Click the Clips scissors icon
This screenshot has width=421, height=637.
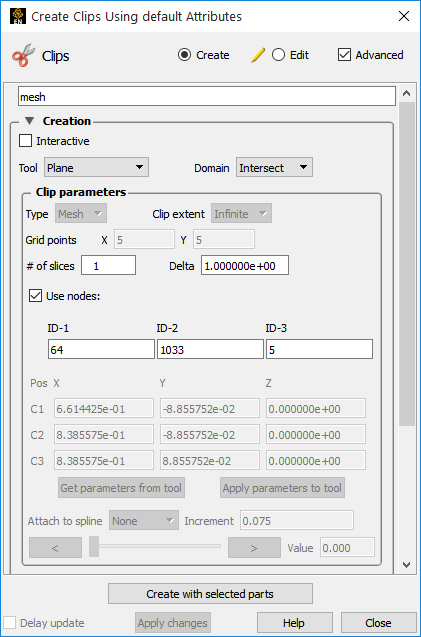pyautogui.click(x=24, y=55)
